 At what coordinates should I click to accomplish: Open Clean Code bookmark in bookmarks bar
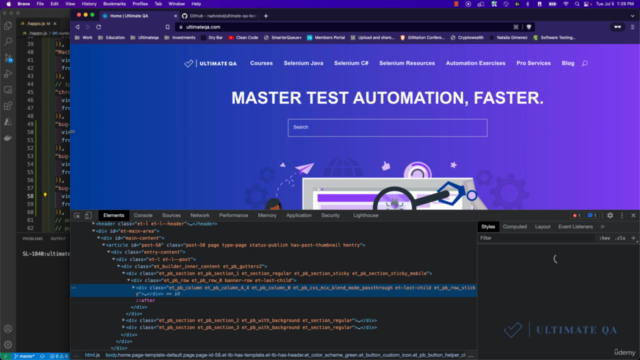(243, 38)
